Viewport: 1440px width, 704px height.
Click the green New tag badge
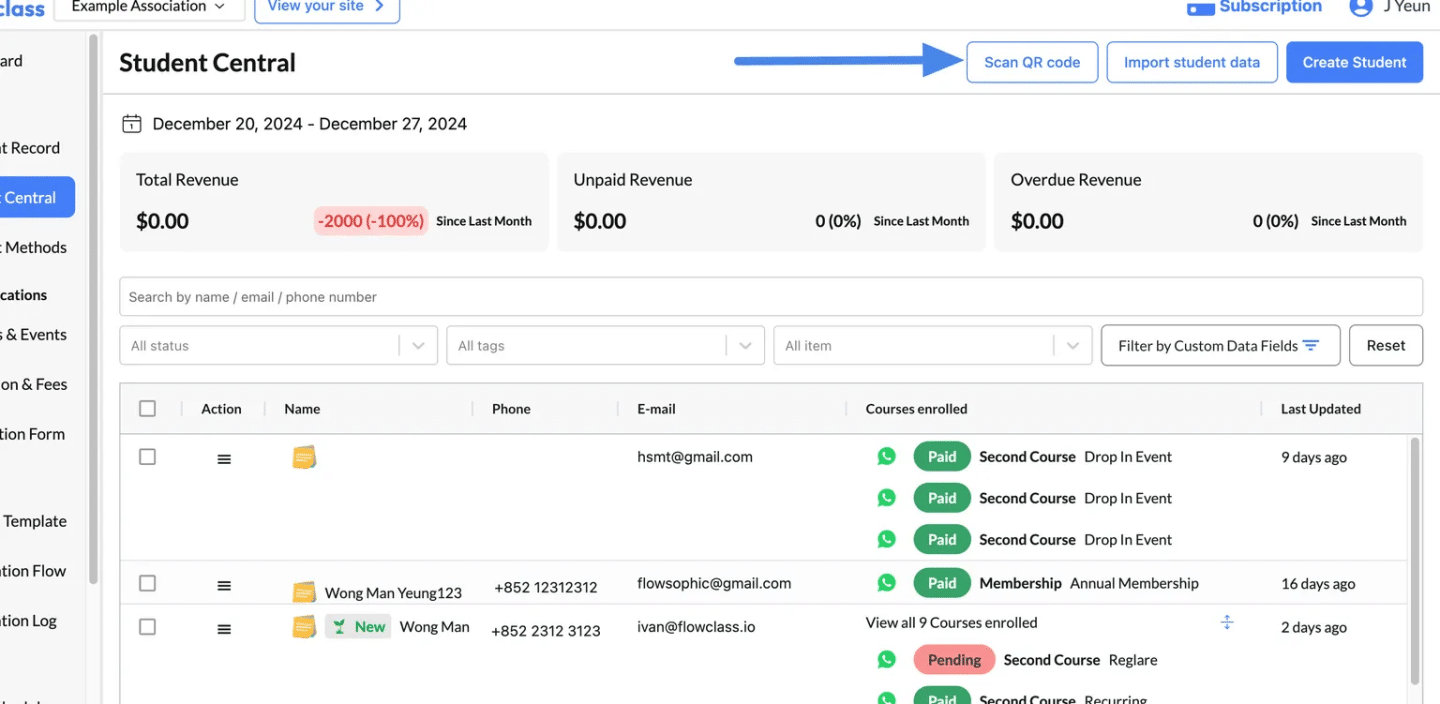(358, 627)
